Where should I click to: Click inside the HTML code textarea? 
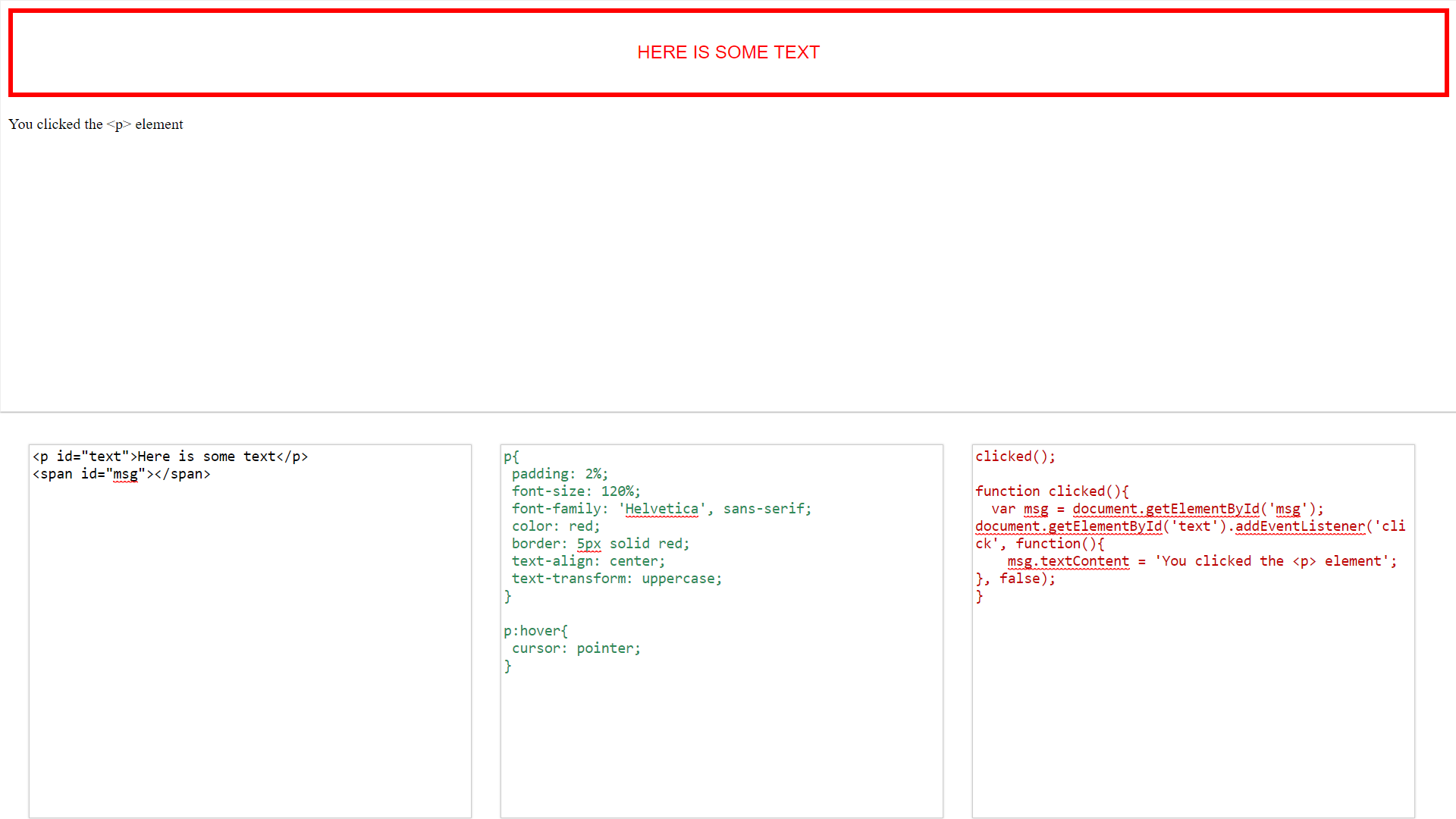[x=250, y=631]
